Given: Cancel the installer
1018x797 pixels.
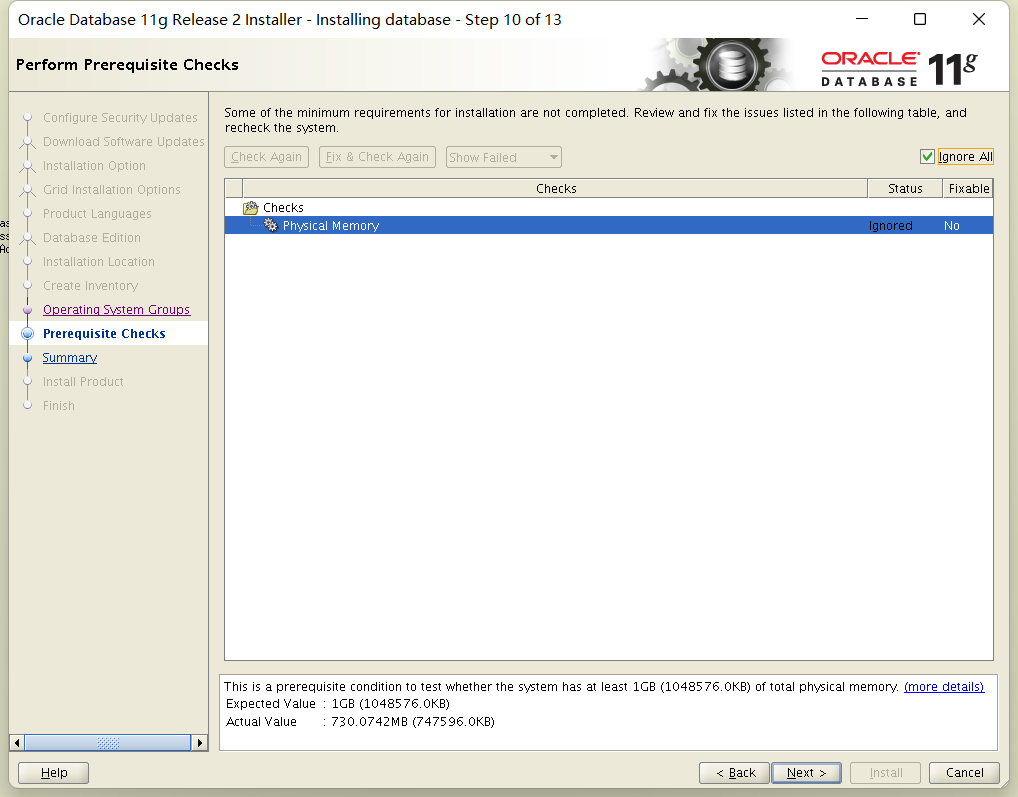Looking at the screenshot, I should coord(964,773).
